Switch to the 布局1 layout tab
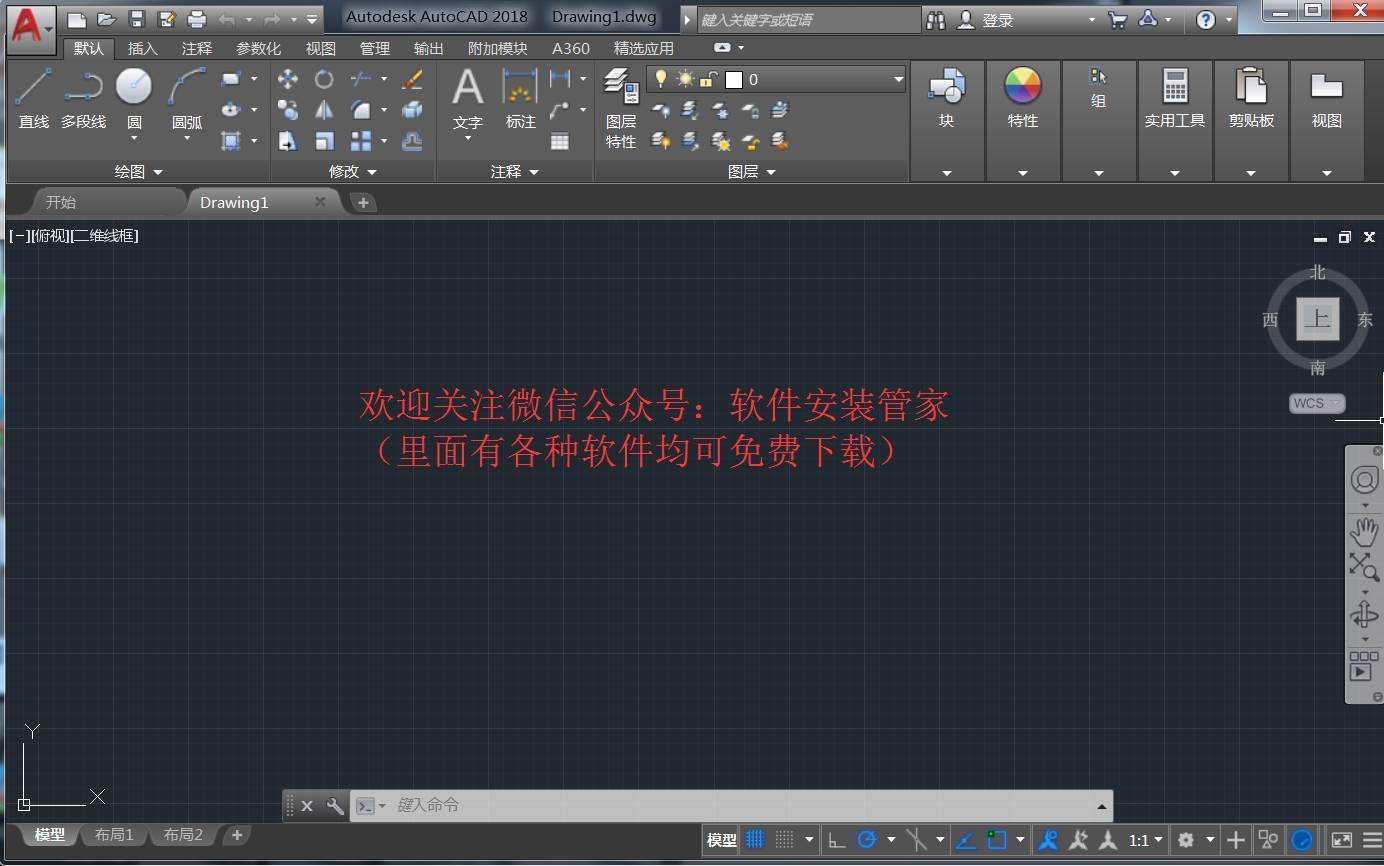 [x=114, y=835]
